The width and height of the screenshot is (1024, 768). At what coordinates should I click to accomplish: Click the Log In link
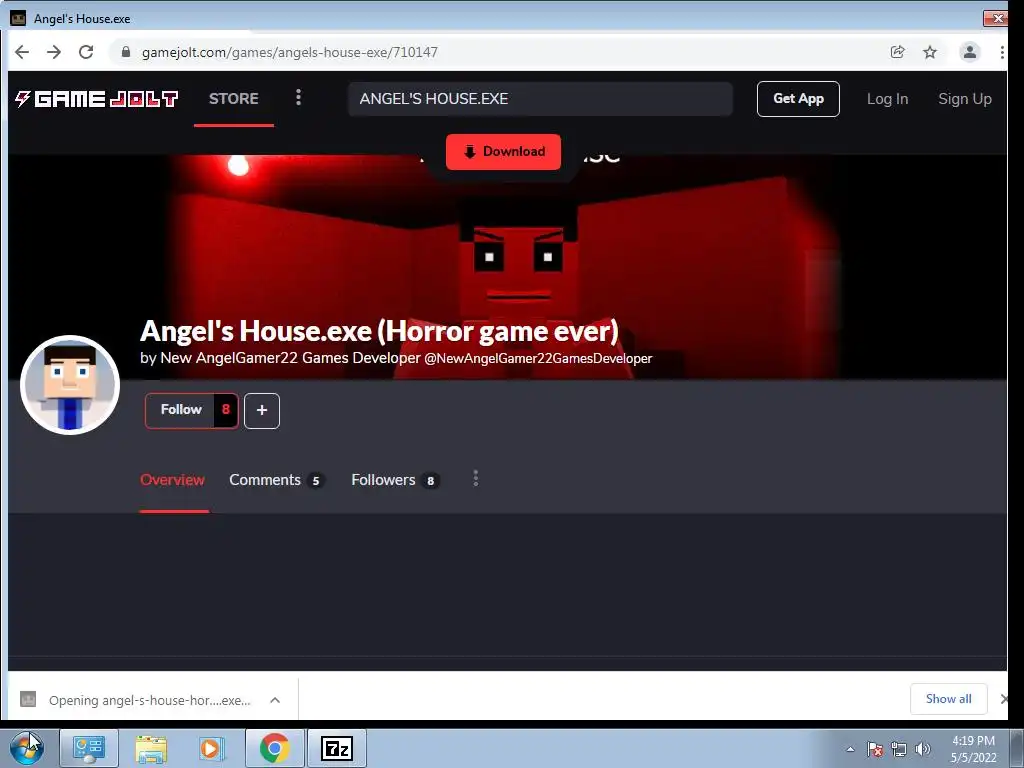click(887, 99)
